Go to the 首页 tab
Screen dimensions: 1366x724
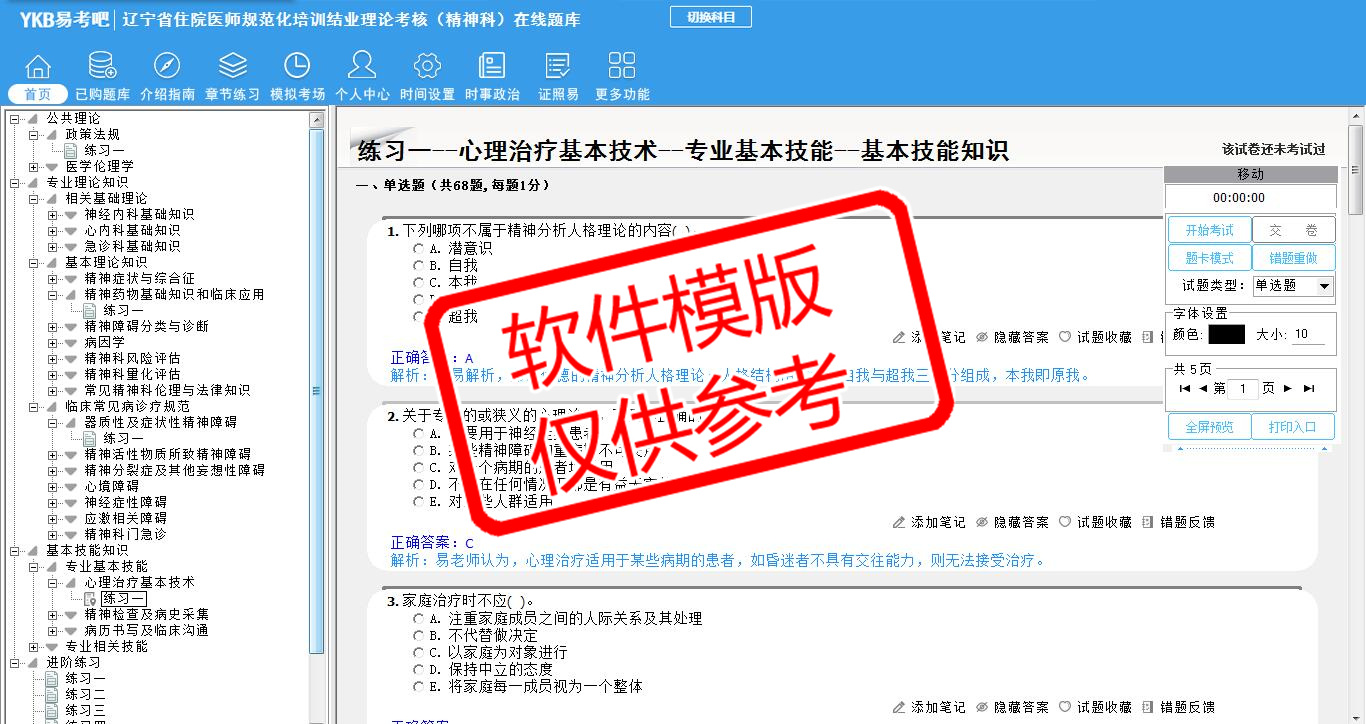[38, 94]
